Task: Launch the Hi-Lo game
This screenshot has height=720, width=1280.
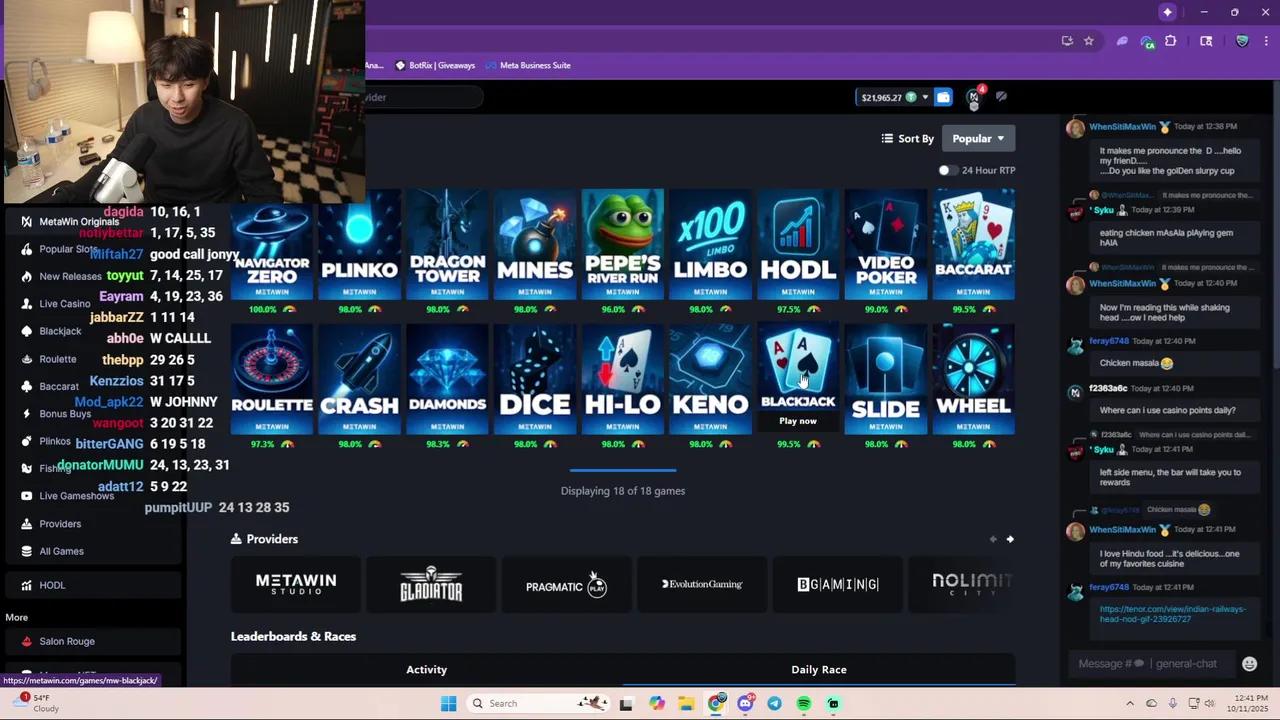Action: [622, 380]
